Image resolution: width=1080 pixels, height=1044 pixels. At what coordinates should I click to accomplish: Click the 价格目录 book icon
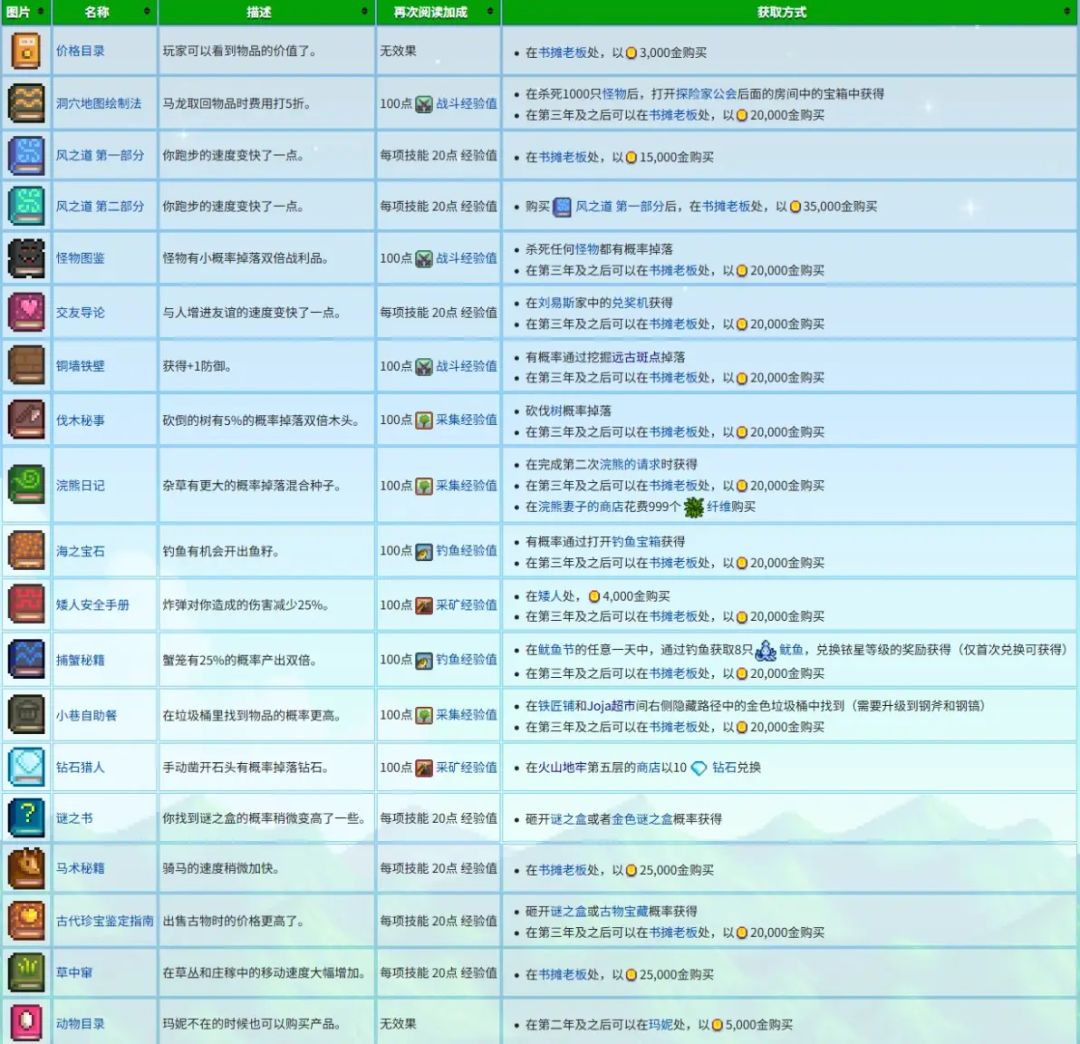point(27,50)
